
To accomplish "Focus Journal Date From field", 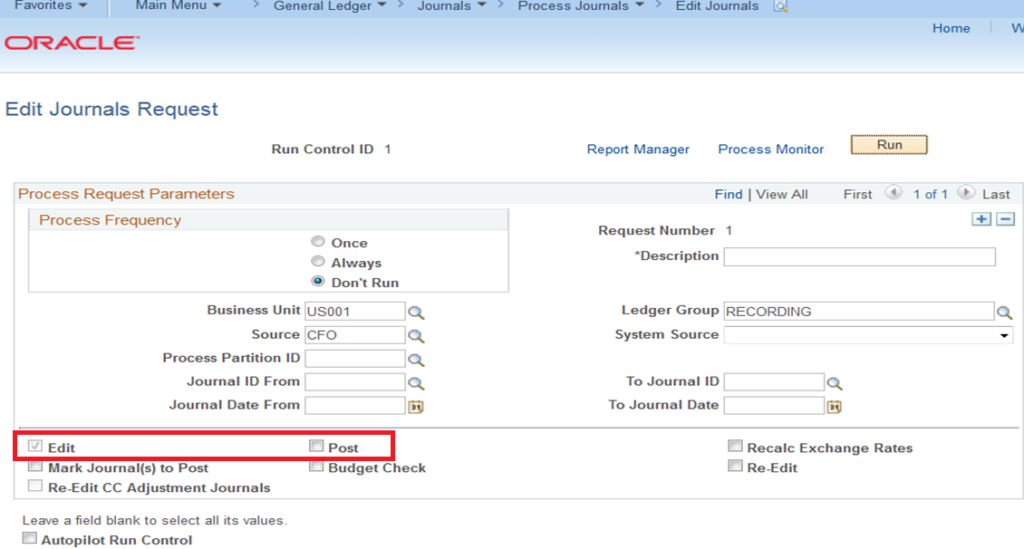I will [x=355, y=405].
